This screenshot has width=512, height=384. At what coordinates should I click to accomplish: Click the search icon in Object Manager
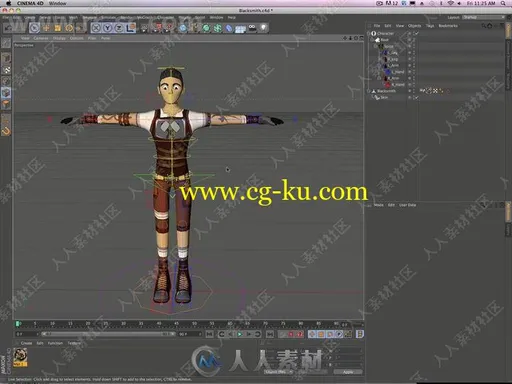(484, 26)
